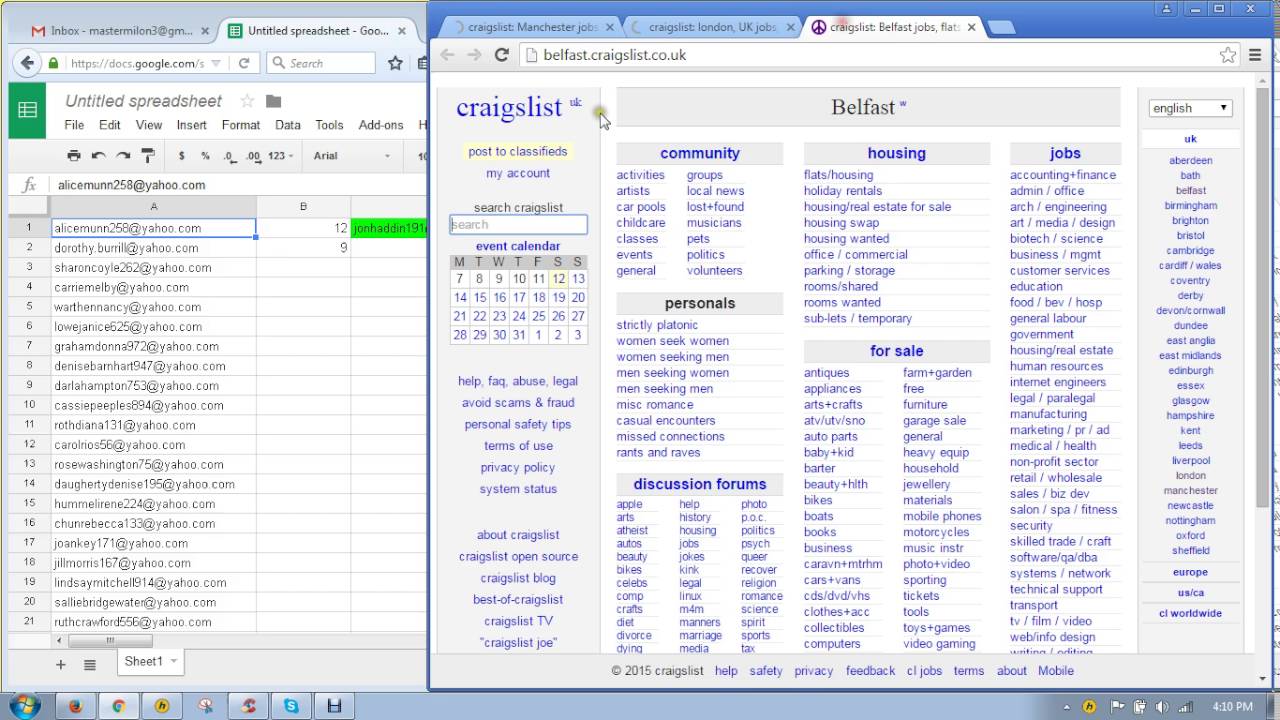Open the all sheets list icon
Screen dimensions: 1280x720
point(90,665)
